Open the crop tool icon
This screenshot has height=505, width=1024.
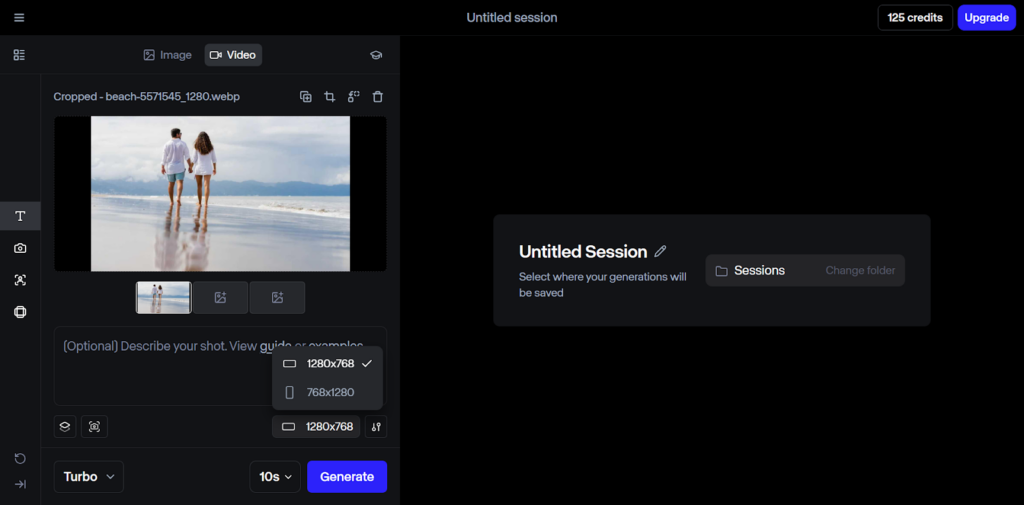click(330, 97)
